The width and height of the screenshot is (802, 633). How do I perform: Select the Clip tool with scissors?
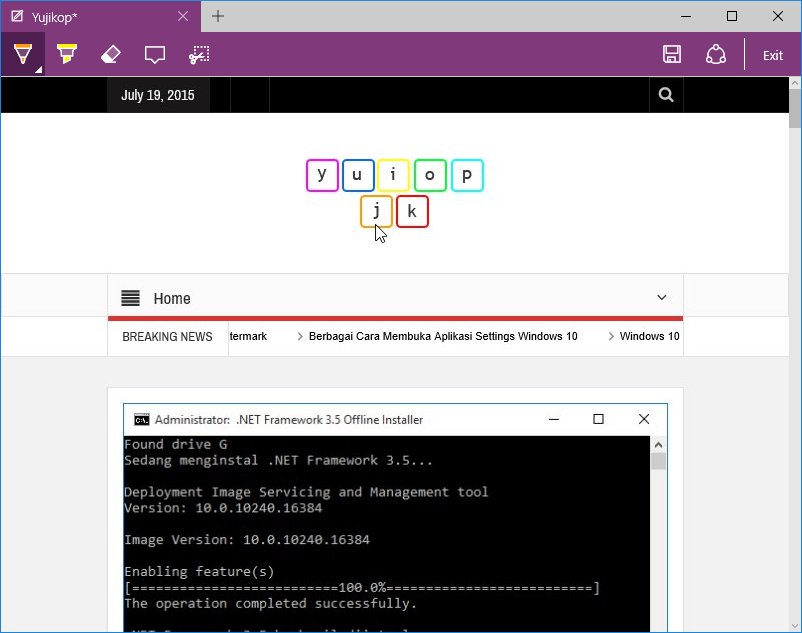[x=199, y=54]
